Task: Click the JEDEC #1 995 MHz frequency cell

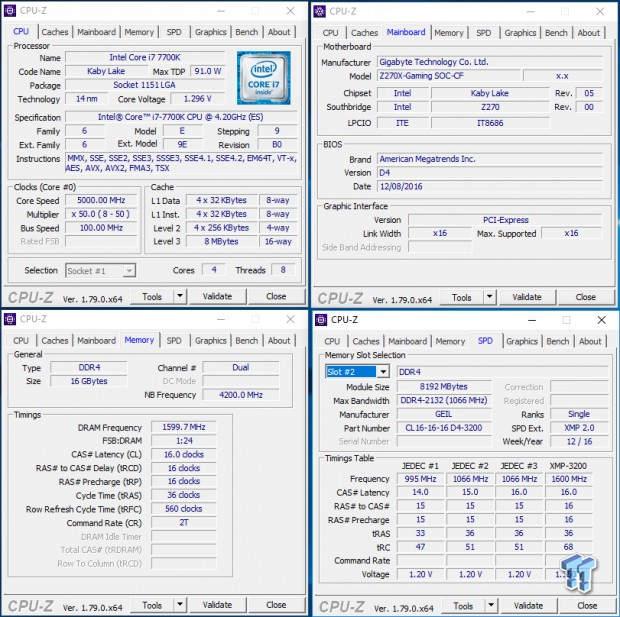Action: [420, 479]
